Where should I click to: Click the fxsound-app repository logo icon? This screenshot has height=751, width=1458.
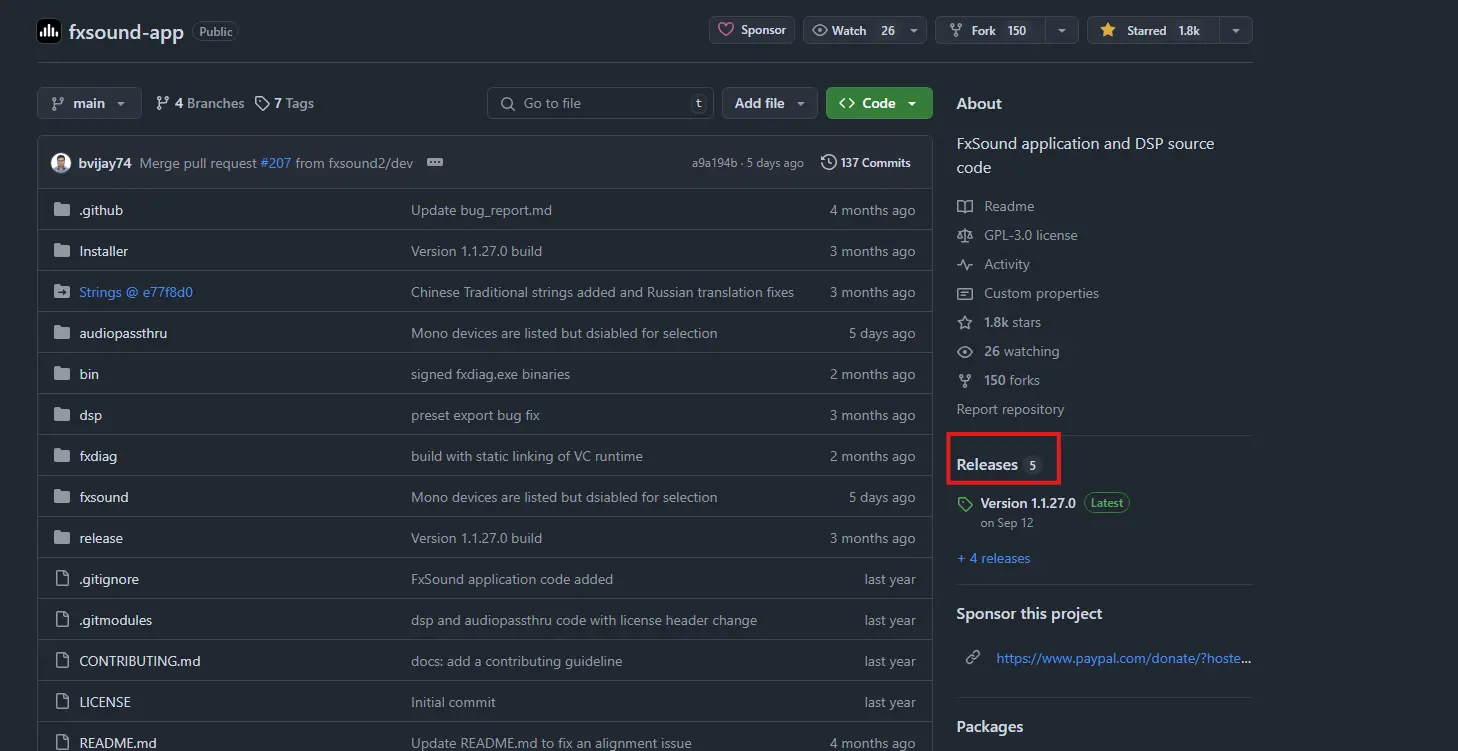(x=49, y=31)
